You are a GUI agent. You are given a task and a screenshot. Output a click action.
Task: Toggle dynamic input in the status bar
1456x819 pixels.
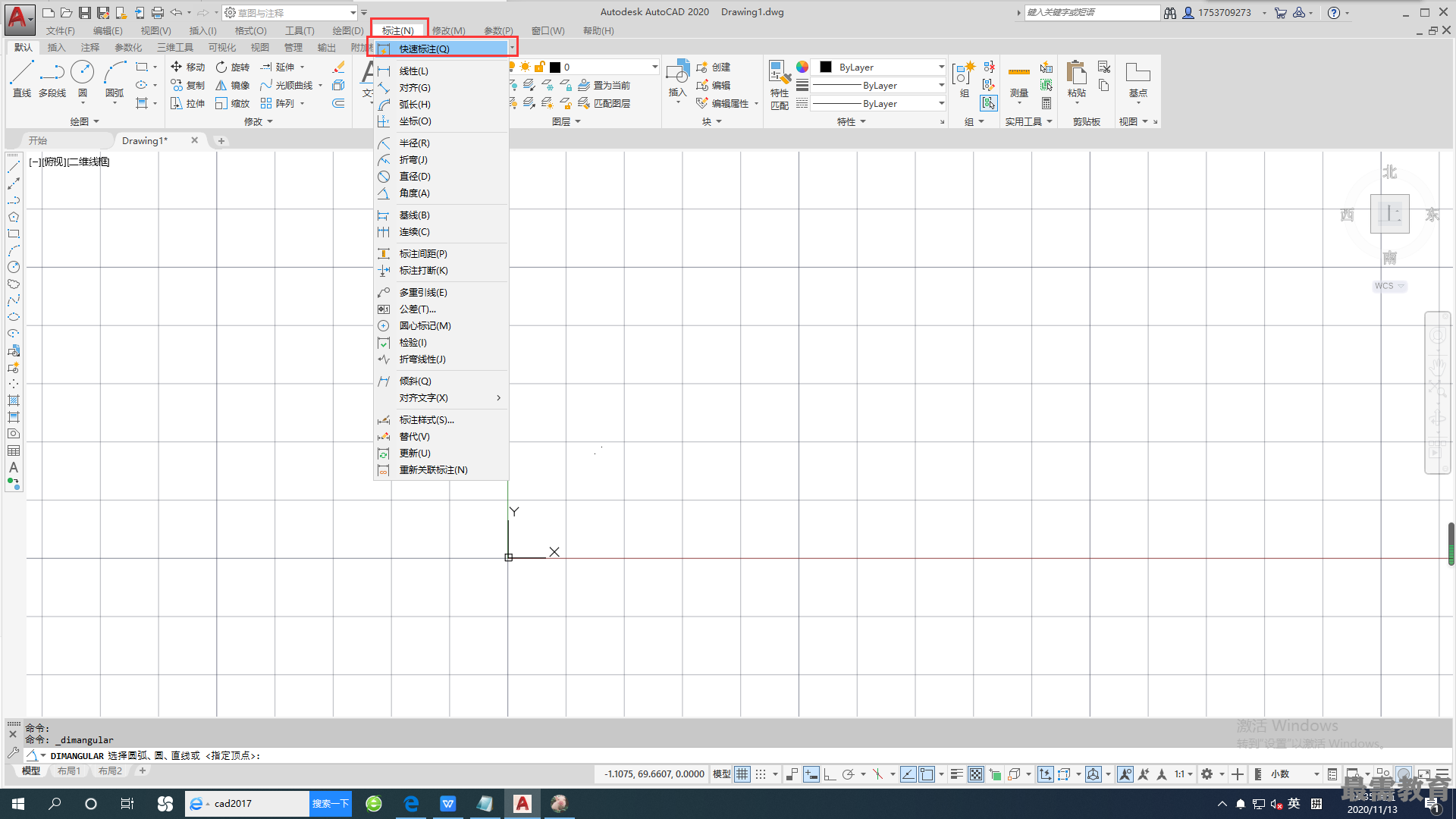811,774
